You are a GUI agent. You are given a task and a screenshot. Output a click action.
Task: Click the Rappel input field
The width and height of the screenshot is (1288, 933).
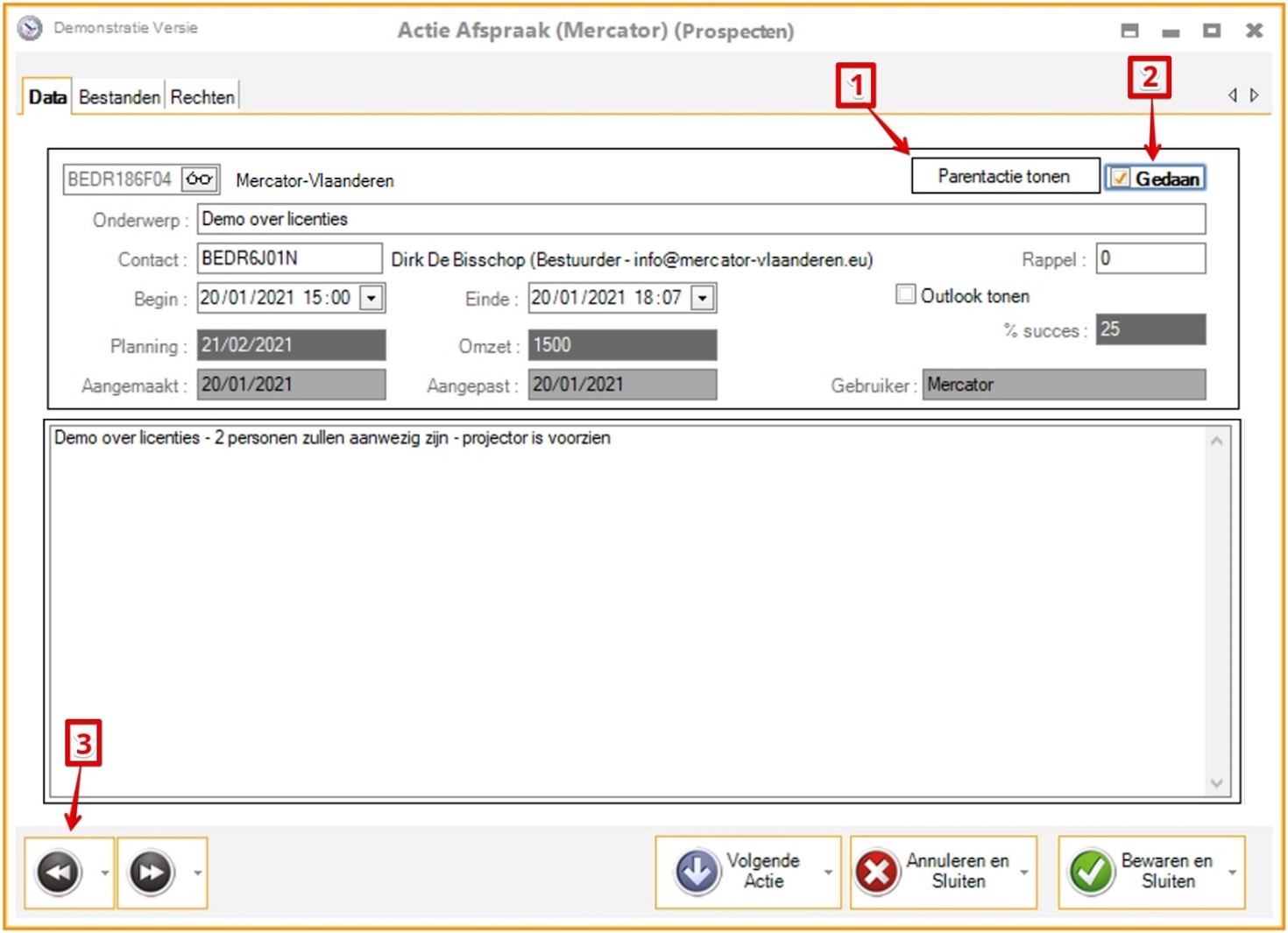1150,258
